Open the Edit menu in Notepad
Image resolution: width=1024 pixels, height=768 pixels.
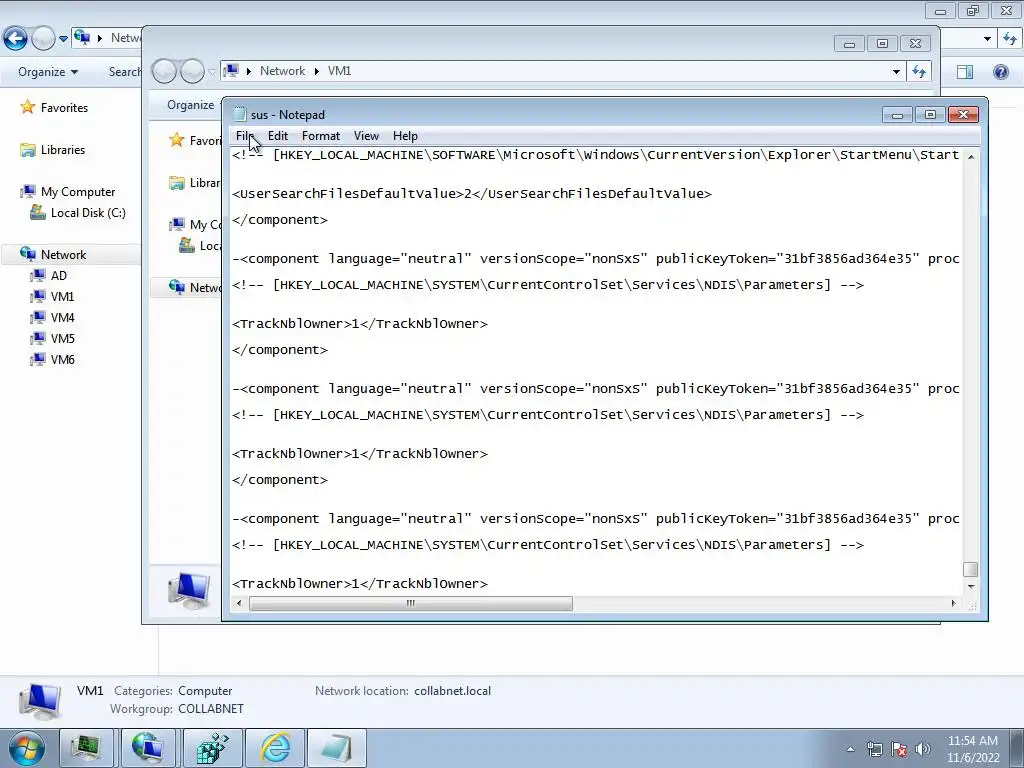[278, 136]
